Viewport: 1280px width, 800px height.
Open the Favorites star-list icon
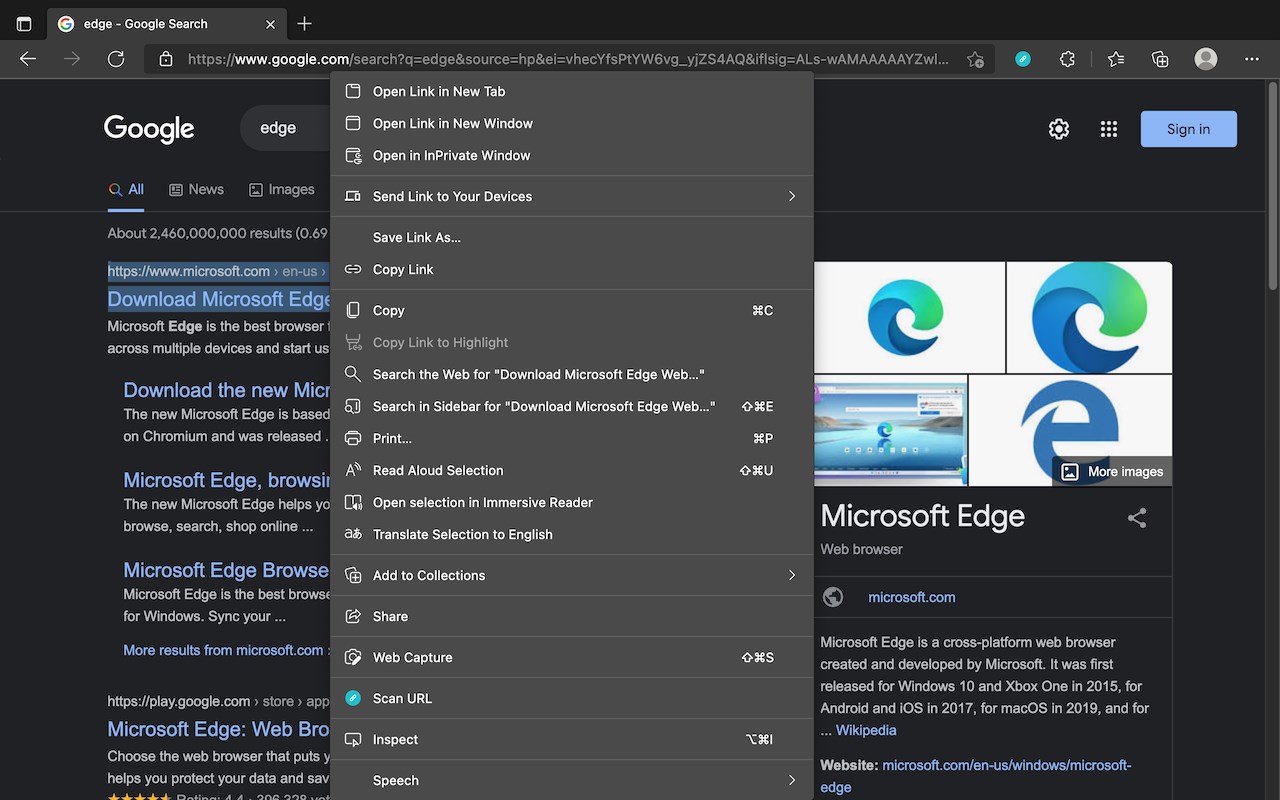tap(1116, 59)
